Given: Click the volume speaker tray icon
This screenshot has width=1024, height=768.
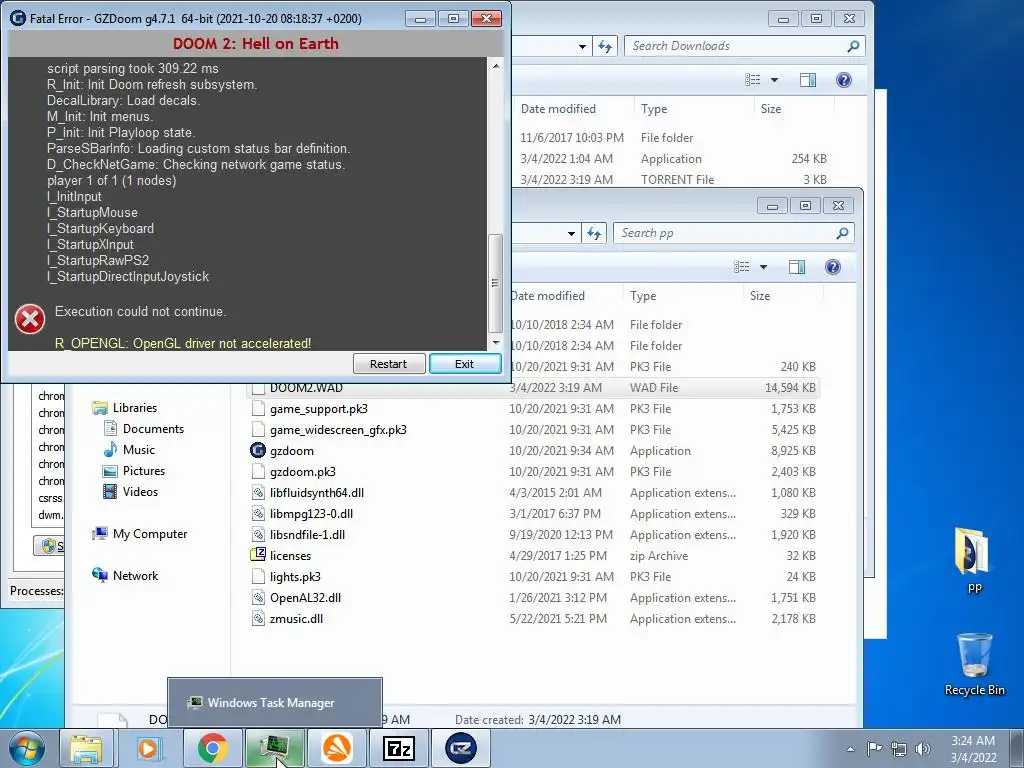Looking at the screenshot, I should 922,749.
